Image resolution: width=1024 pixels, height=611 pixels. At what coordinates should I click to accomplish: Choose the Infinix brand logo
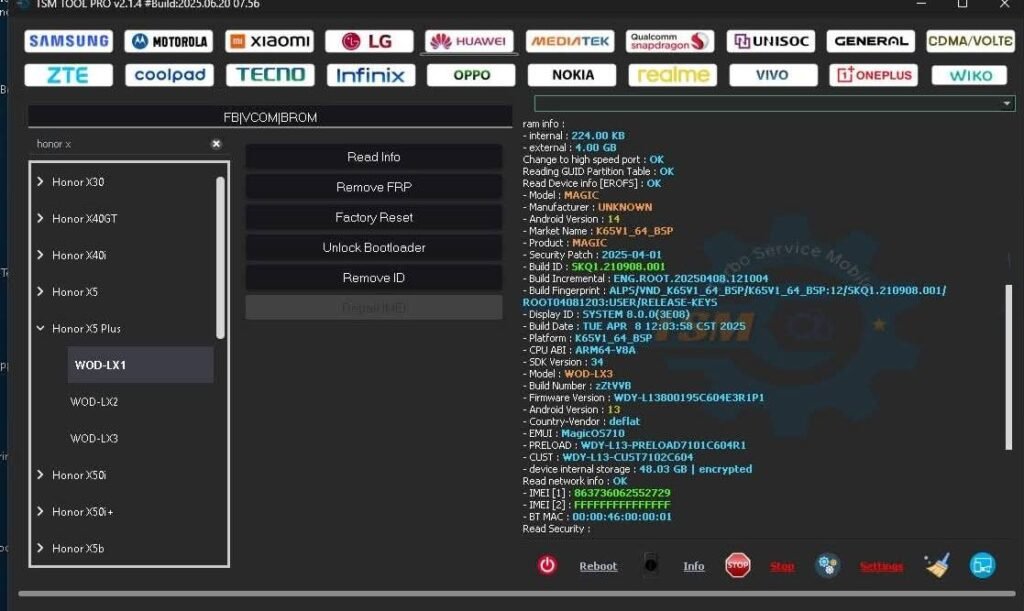tap(371, 75)
